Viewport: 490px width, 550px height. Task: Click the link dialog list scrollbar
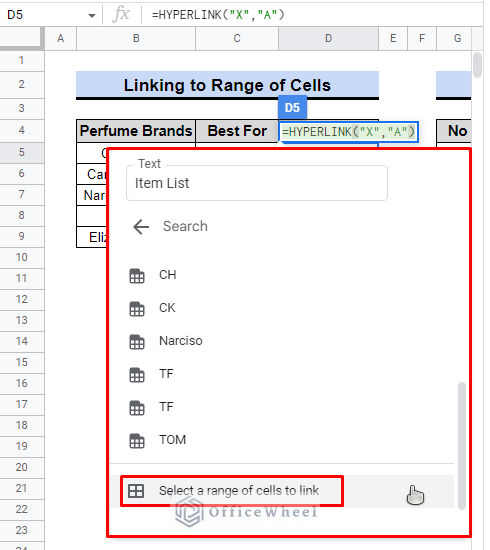pyautogui.click(x=462, y=445)
